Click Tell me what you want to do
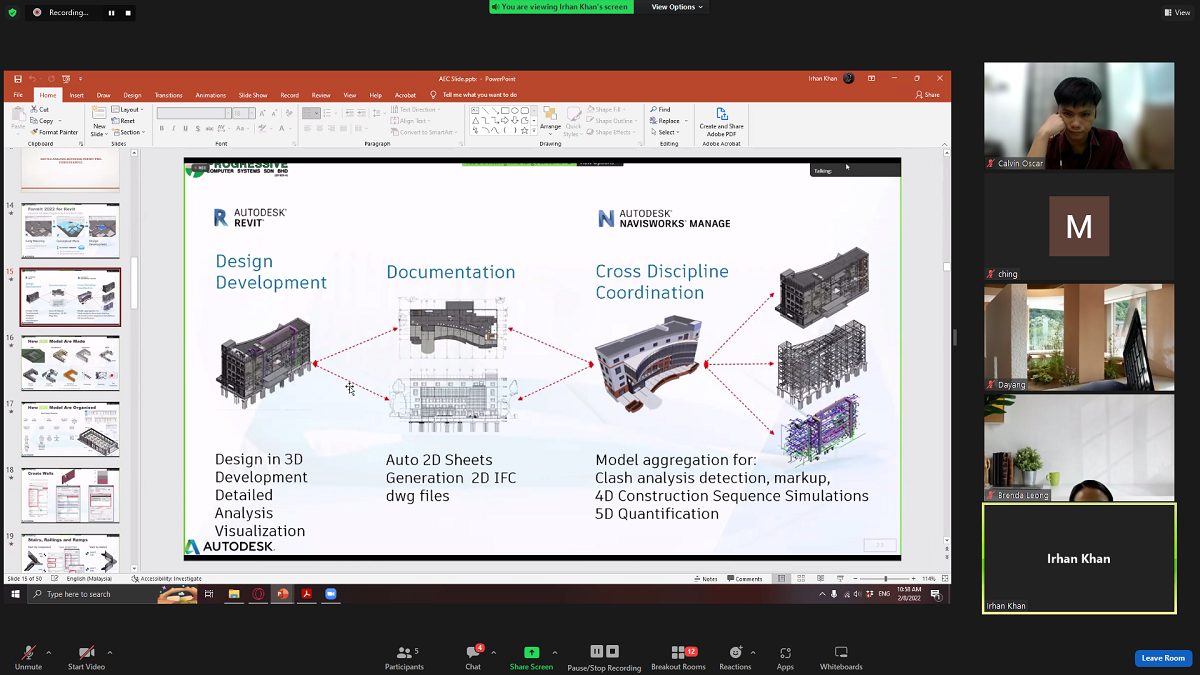Image resolution: width=1200 pixels, height=675 pixels. tap(474, 95)
